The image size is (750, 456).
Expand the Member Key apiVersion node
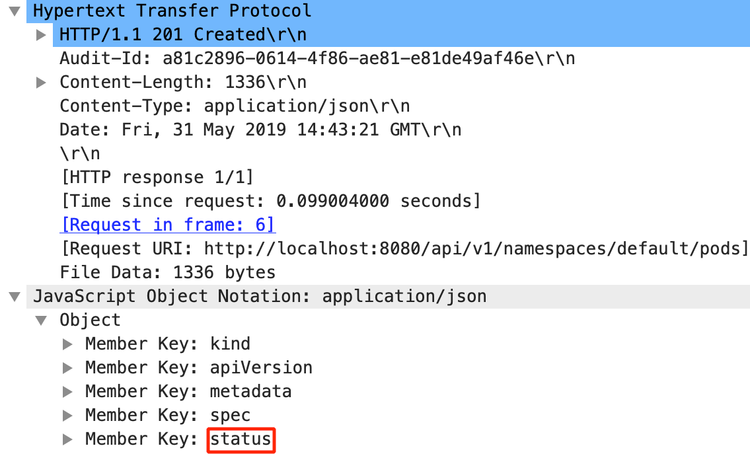point(68,368)
